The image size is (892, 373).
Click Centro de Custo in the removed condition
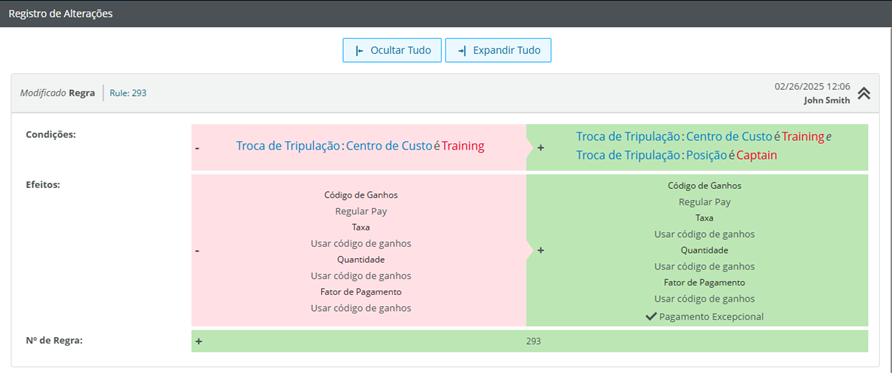(389, 146)
